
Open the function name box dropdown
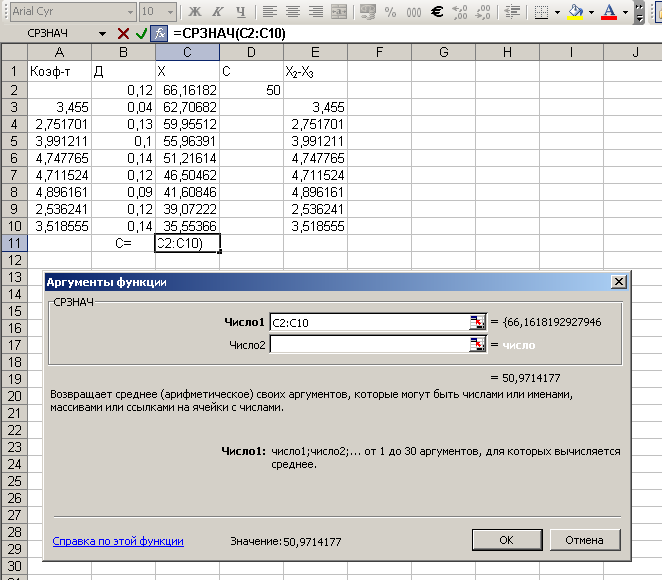(x=103, y=34)
